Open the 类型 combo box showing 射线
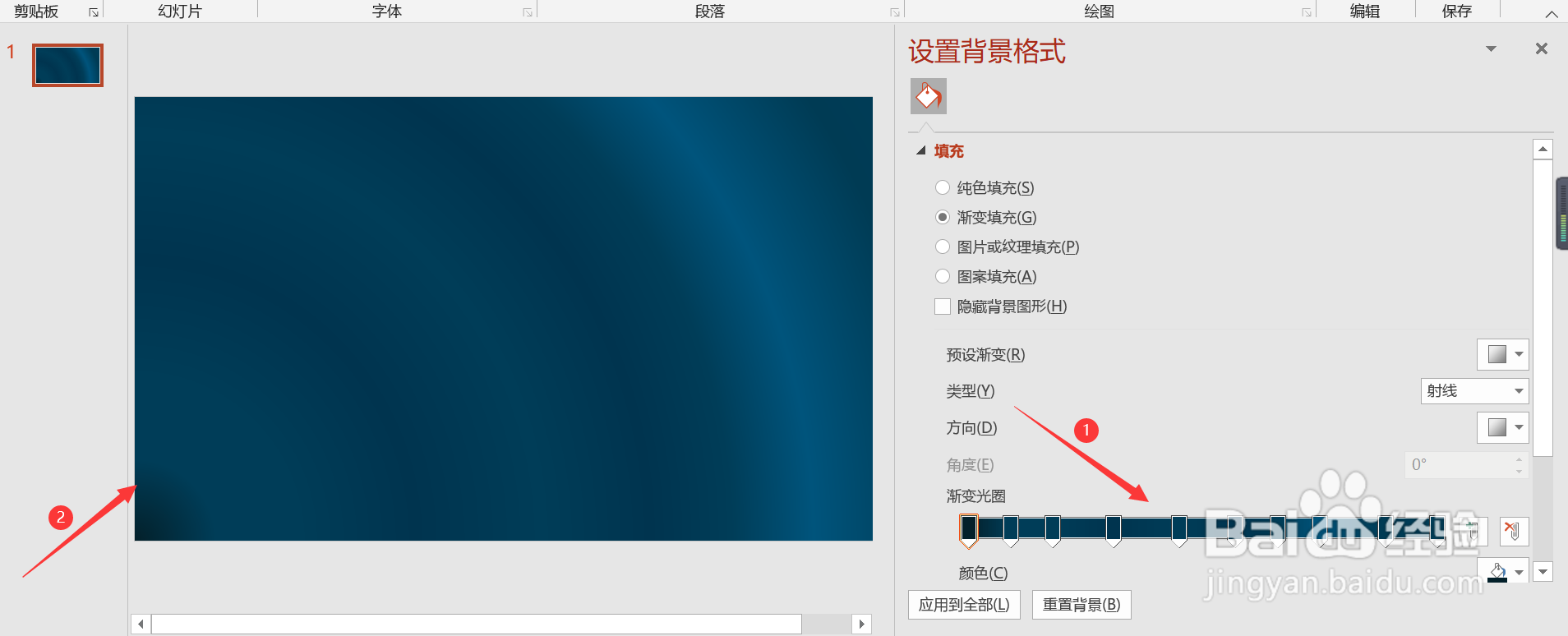The image size is (1568, 636). [1474, 390]
